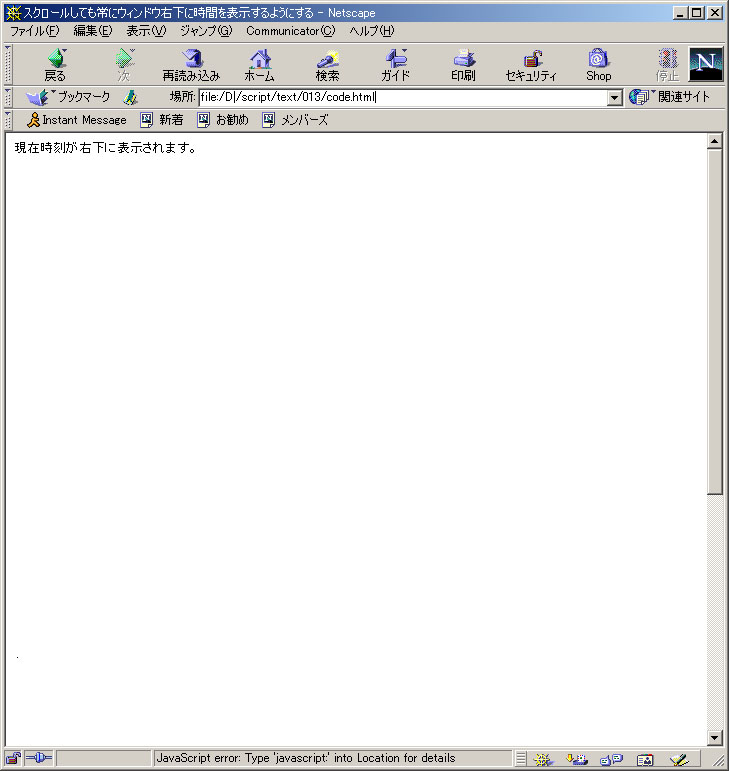
Task: Open the Inbox mailbox icon
Action: tap(577, 759)
